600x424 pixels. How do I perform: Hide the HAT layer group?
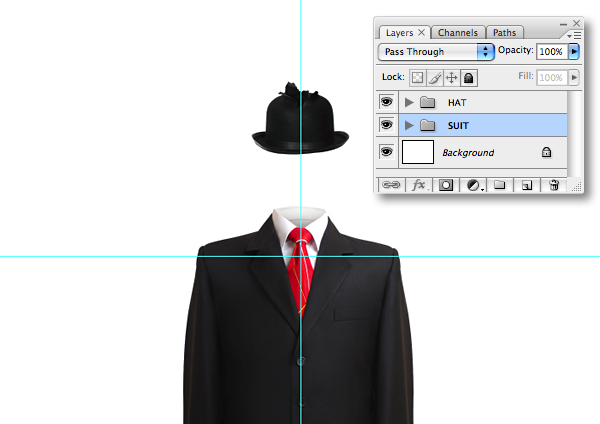[x=386, y=102]
